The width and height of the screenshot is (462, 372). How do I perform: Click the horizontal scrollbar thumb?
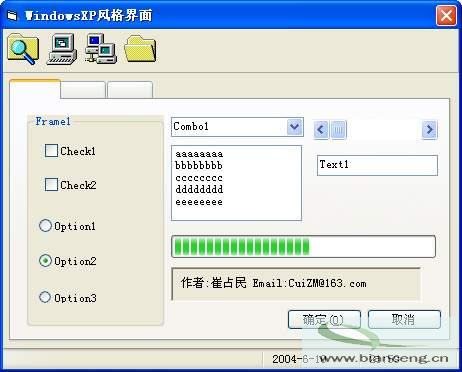click(338, 129)
